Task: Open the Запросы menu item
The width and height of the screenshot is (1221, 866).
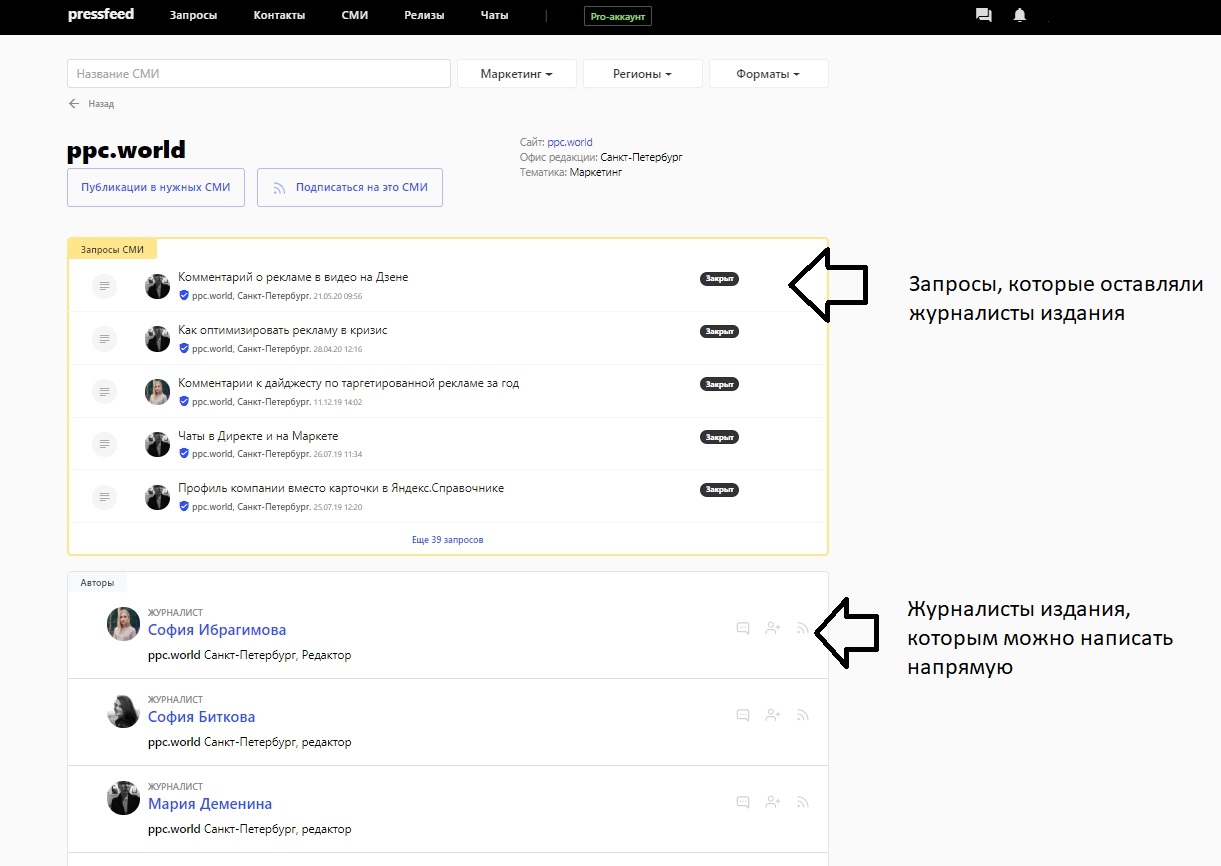Action: click(x=193, y=15)
